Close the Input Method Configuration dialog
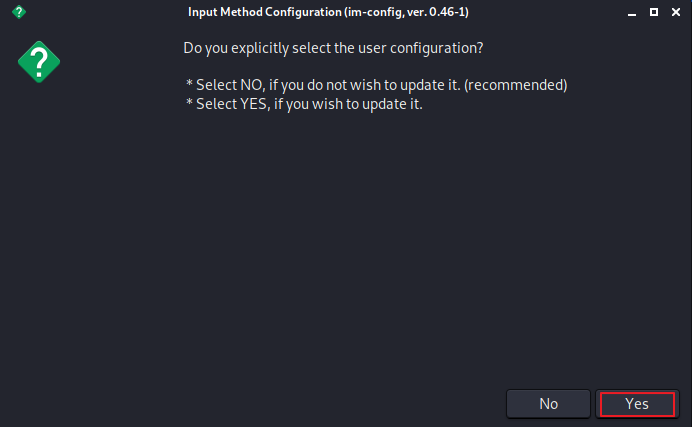Viewport: 692px width, 427px height. pos(674,12)
